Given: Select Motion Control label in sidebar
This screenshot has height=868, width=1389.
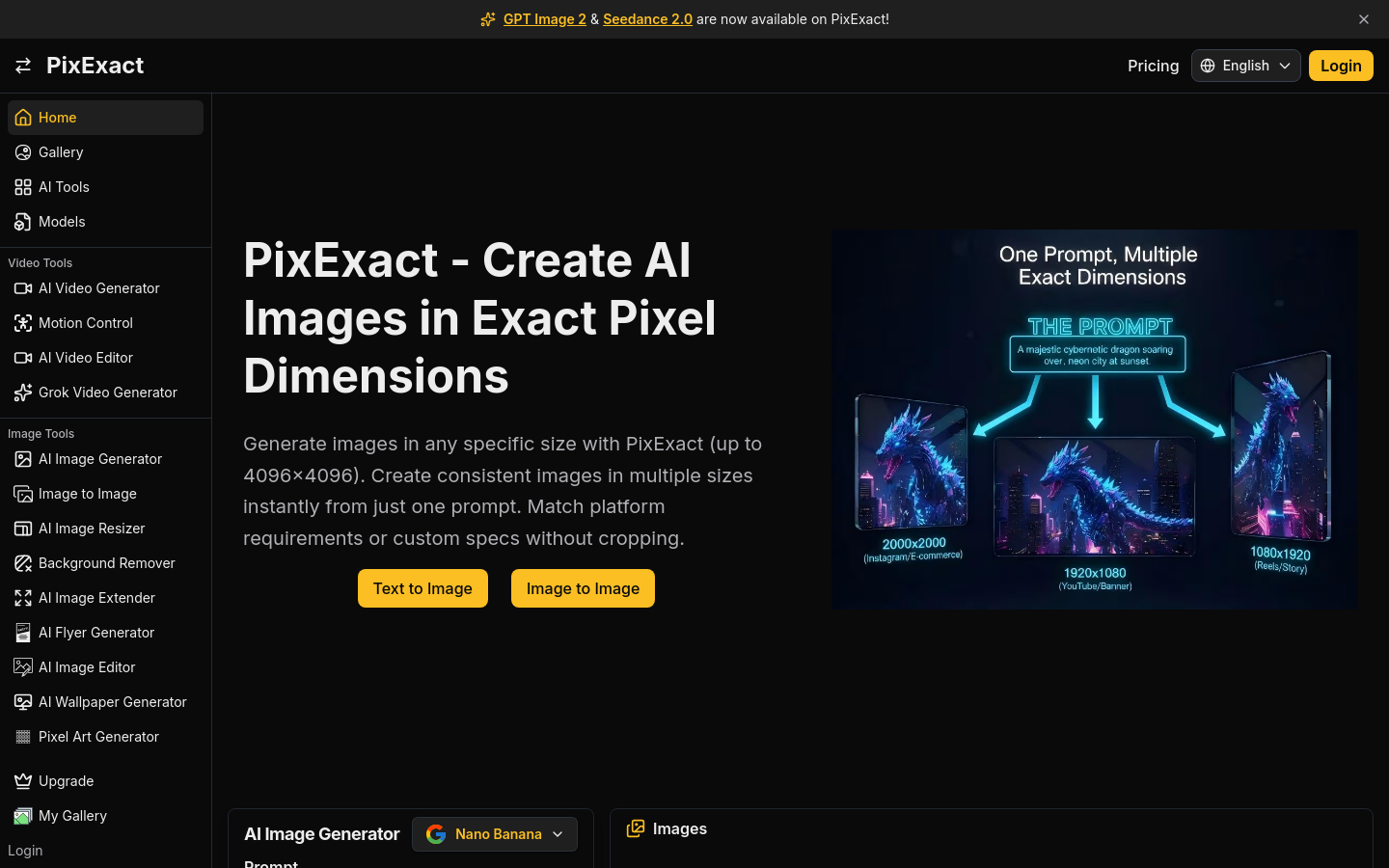Looking at the screenshot, I should pyautogui.click(x=86, y=323).
